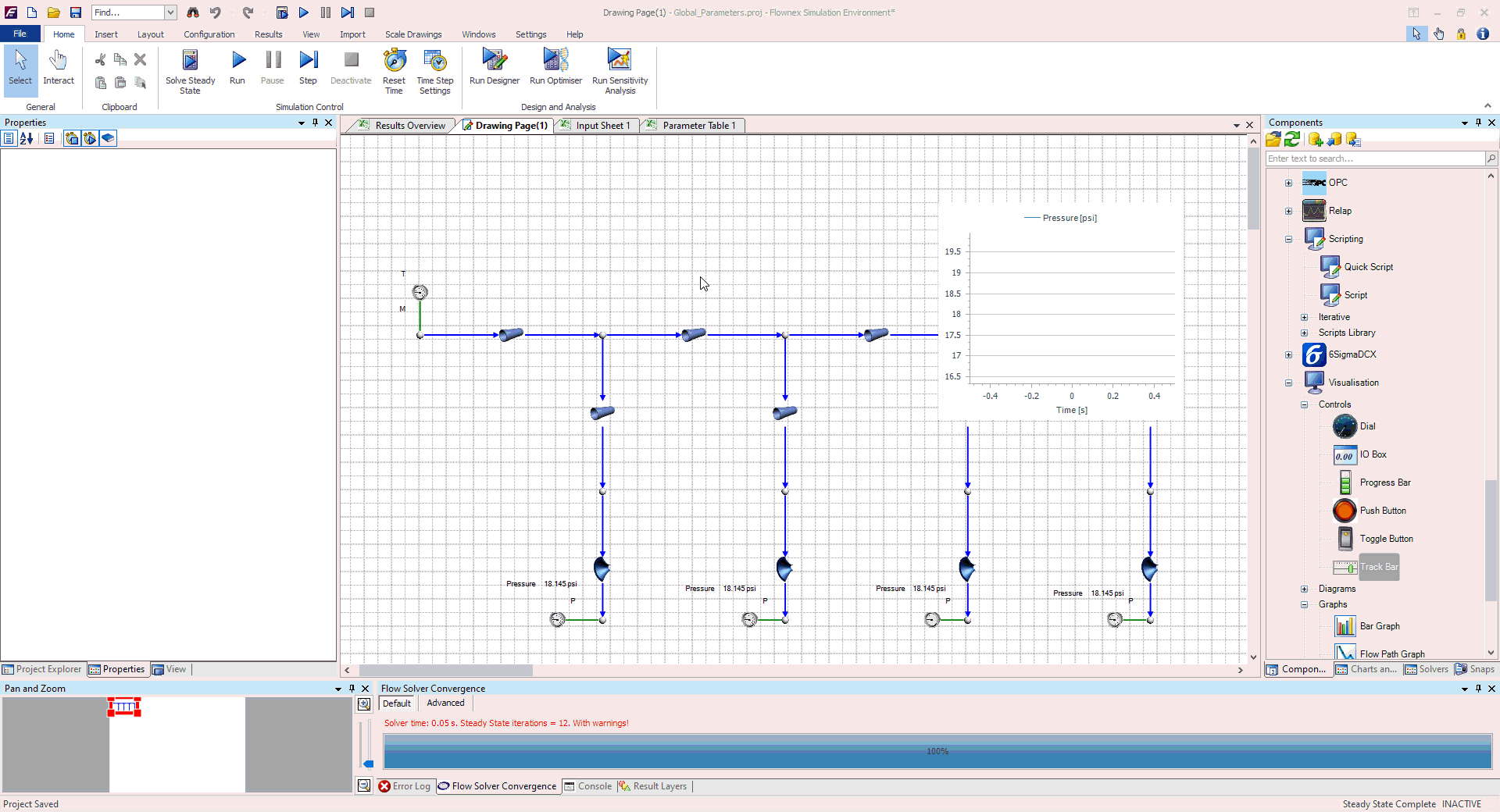The image size is (1500, 812).
Task: Collapse the Scripting tree node
Action: coord(1289,239)
